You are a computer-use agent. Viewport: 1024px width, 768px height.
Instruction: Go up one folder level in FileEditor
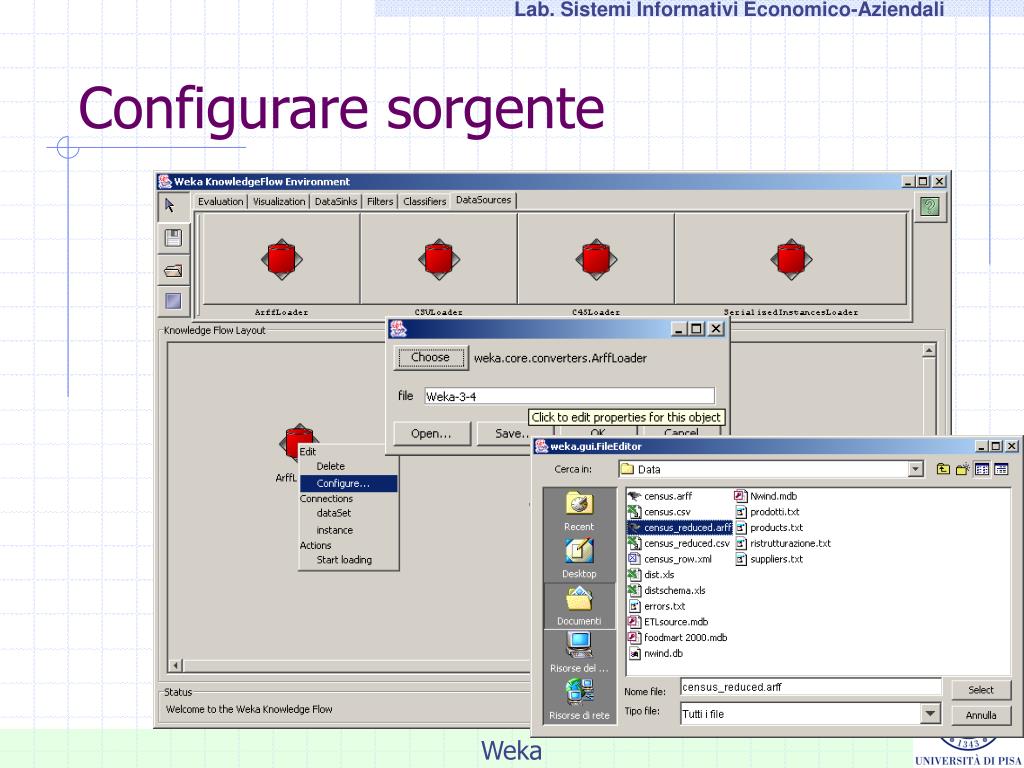click(943, 469)
